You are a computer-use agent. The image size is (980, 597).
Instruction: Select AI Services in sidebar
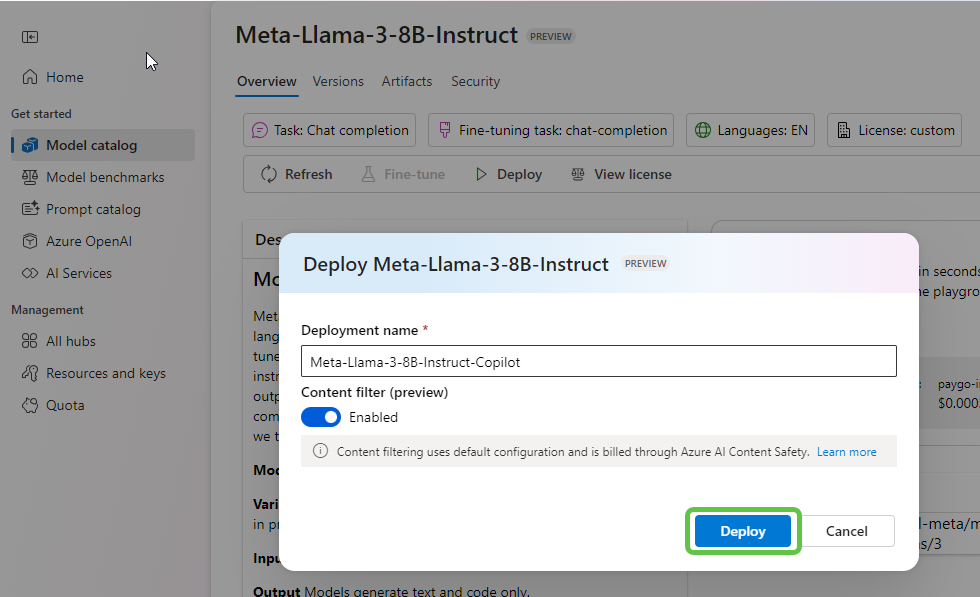(78, 273)
